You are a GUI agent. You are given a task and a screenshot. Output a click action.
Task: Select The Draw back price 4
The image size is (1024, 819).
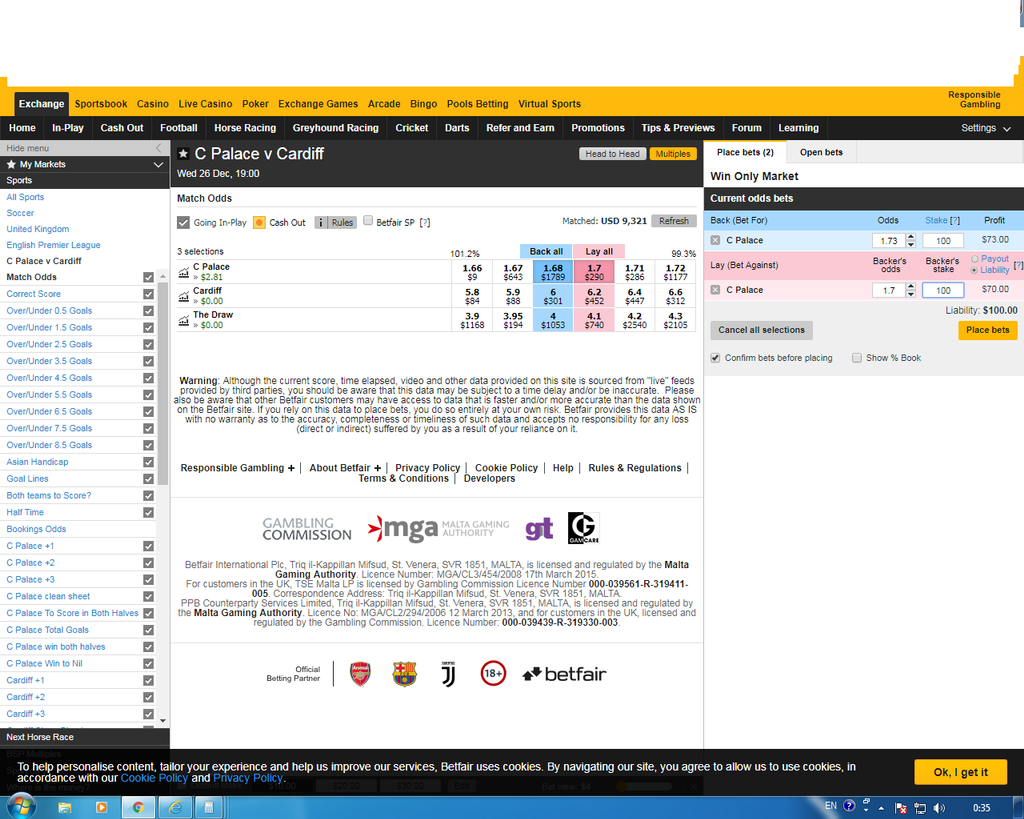click(552, 320)
